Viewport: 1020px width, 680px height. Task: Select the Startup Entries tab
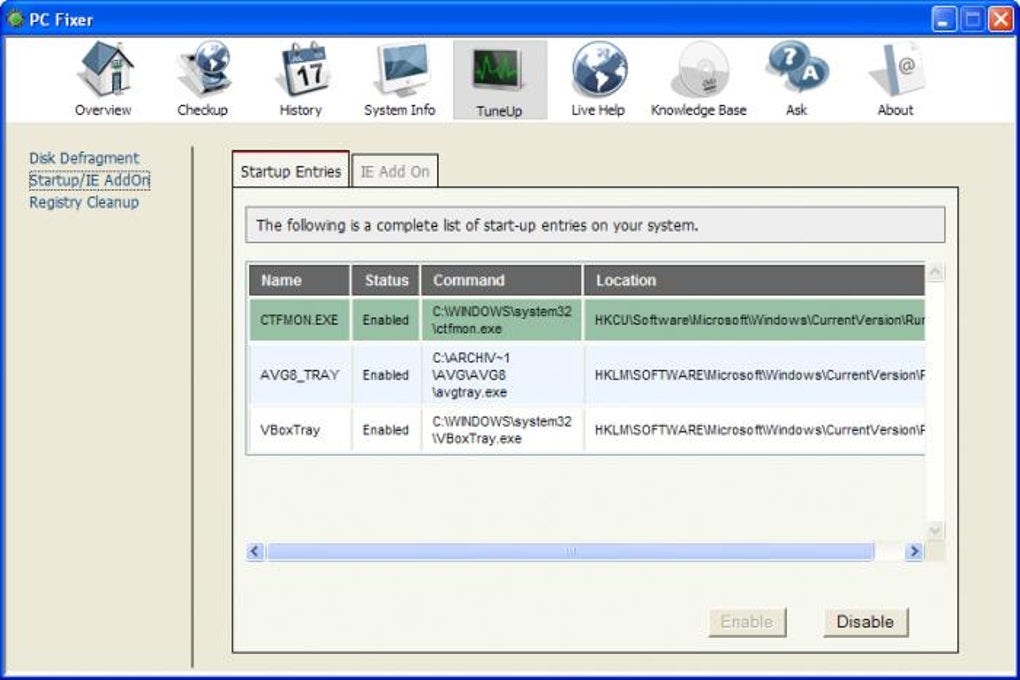click(291, 171)
